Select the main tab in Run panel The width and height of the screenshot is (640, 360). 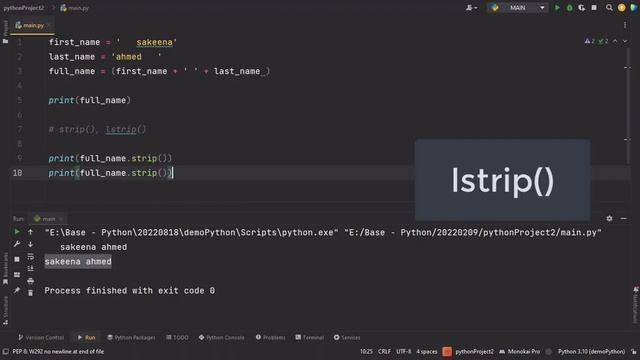48,219
